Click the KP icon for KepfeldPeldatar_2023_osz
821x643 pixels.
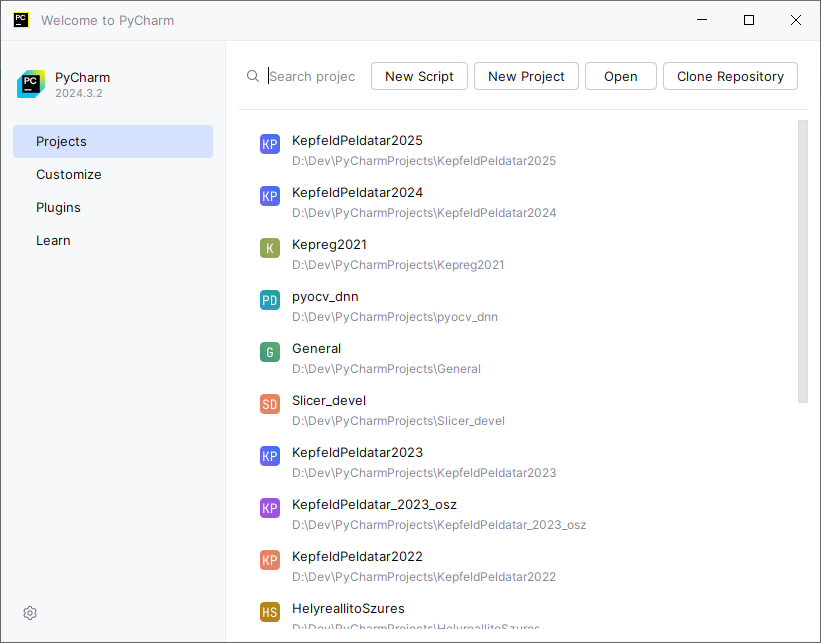point(270,508)
